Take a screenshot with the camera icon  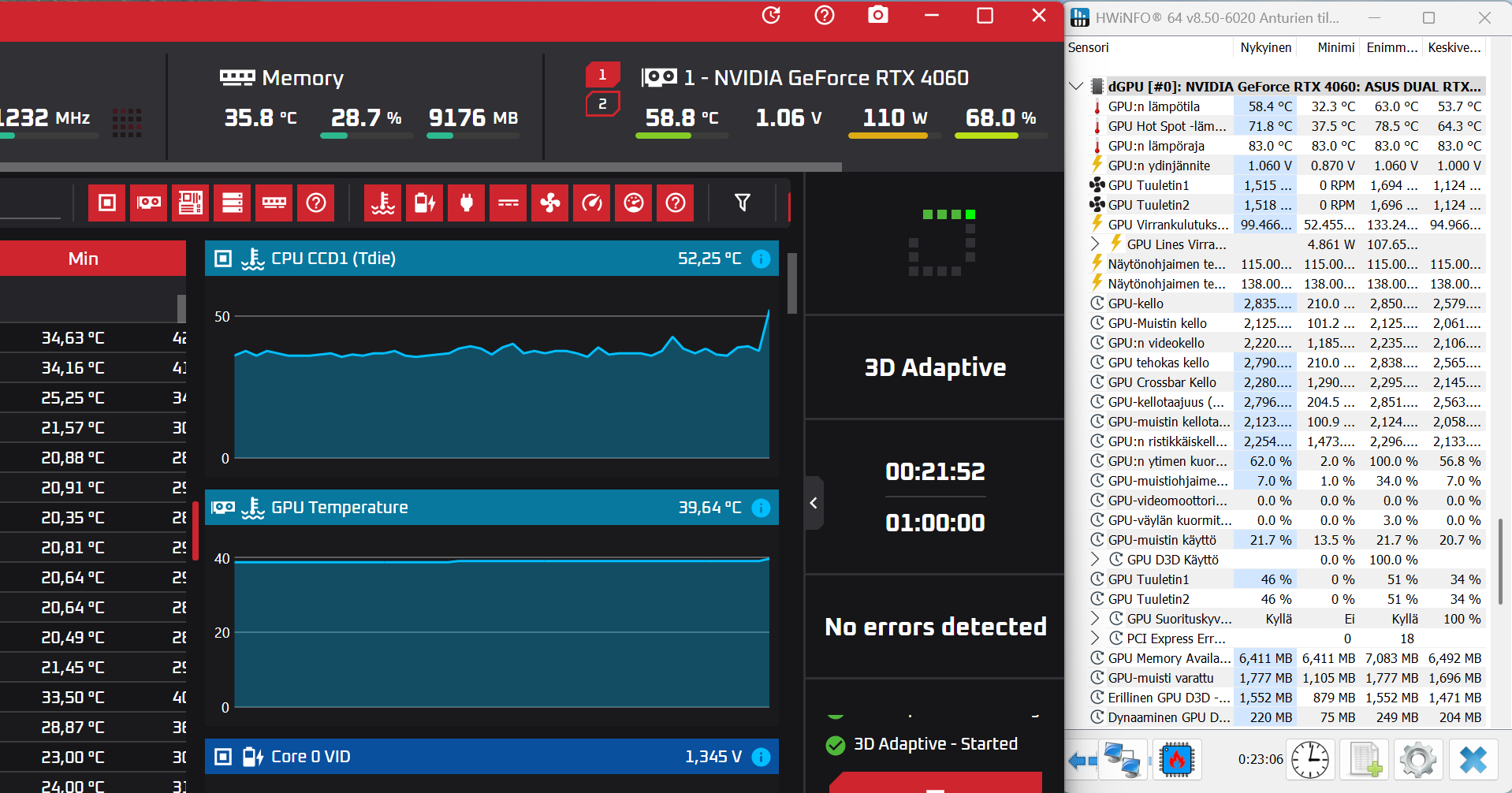878,15
